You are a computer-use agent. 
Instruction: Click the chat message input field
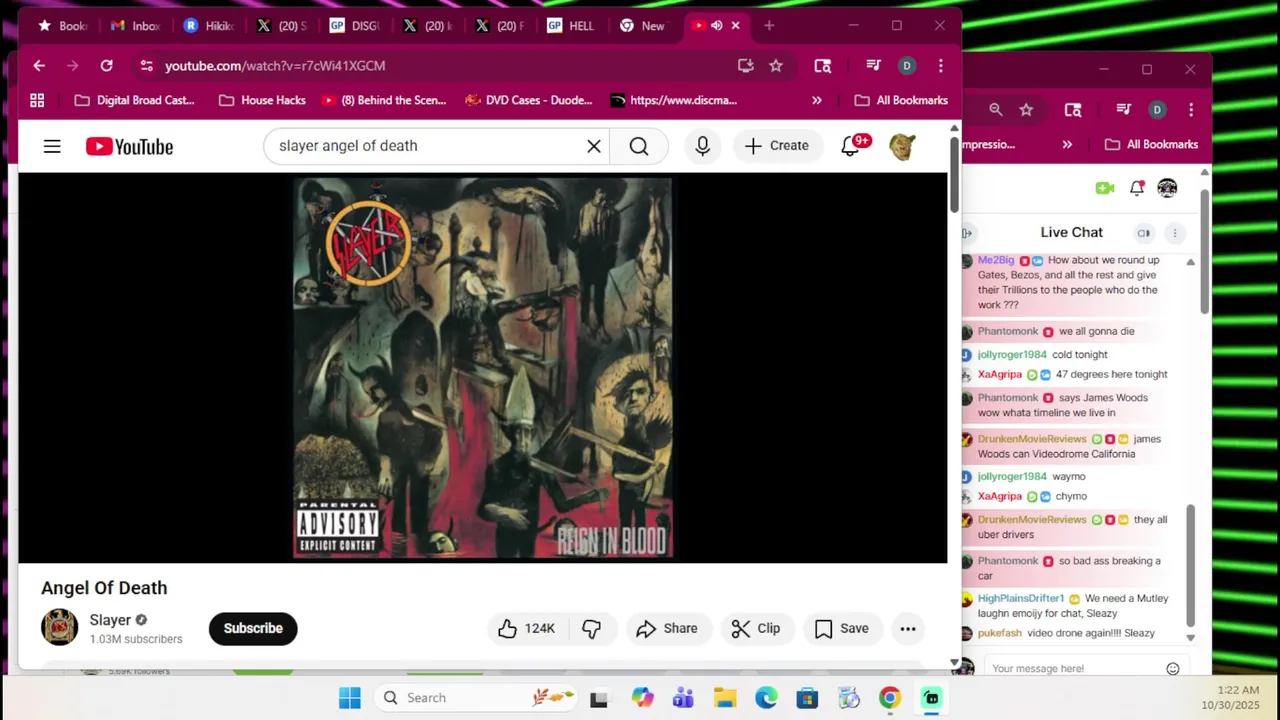(1074, 669)
